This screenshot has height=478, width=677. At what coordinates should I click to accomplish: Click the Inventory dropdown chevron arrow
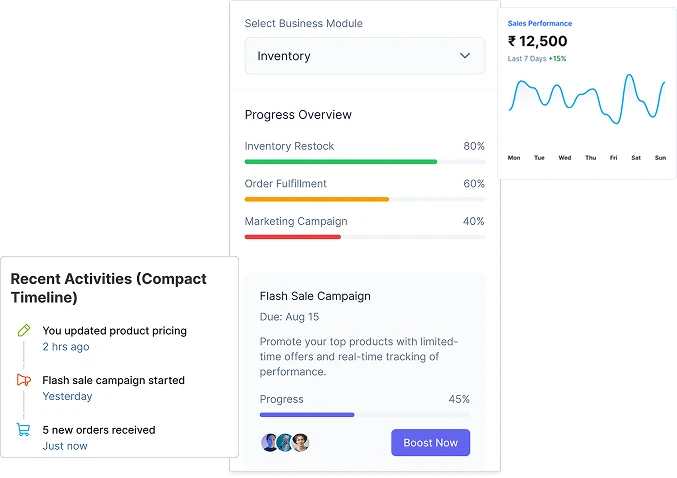click(x=465, y=56)
